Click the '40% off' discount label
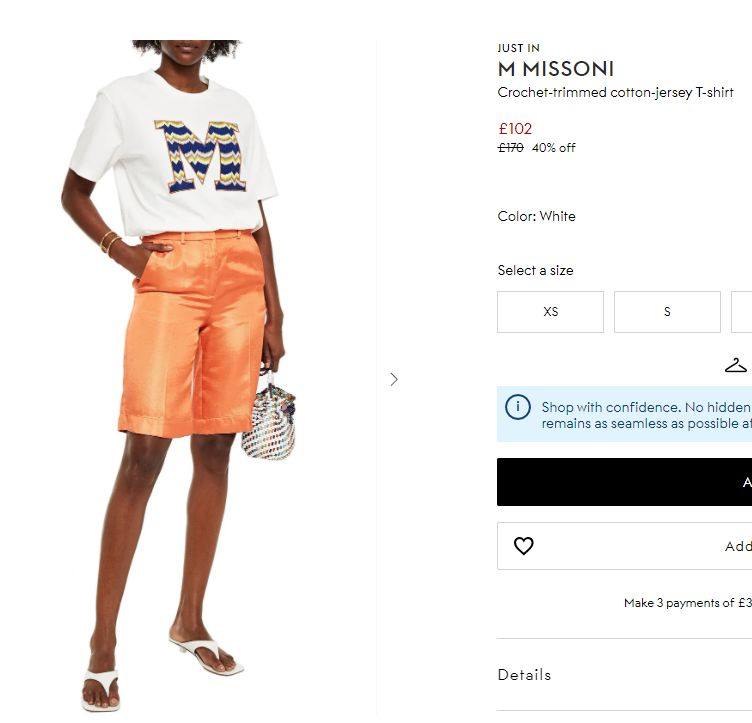Image resolution: width=752 pixels, height=723 pixels. coord(553,148)
